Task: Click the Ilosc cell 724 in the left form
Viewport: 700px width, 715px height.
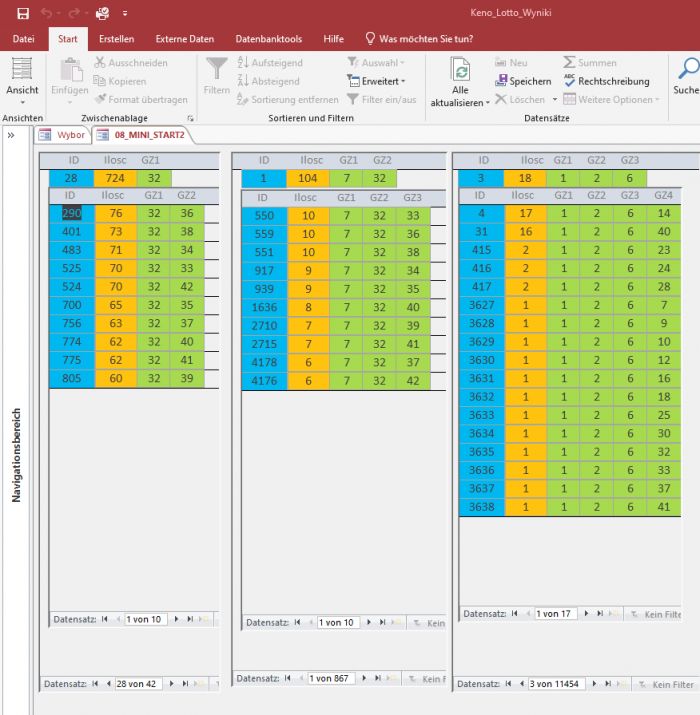Action: pyautogui.click(x=115, y=178)
